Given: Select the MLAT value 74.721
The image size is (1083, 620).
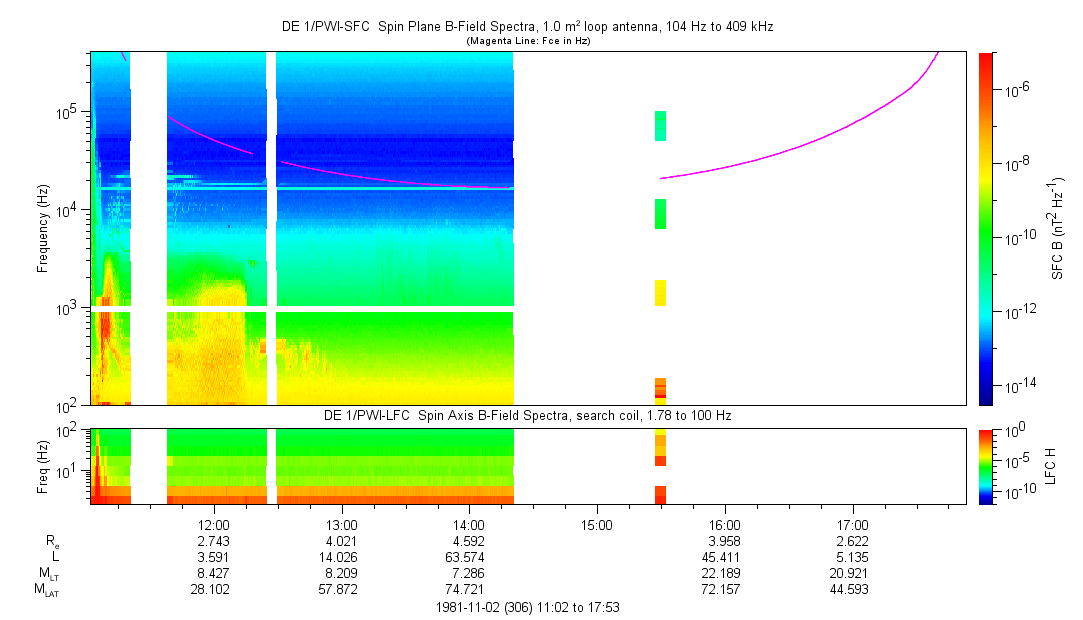Looking at the screenshot, I should tap(469, 590).
